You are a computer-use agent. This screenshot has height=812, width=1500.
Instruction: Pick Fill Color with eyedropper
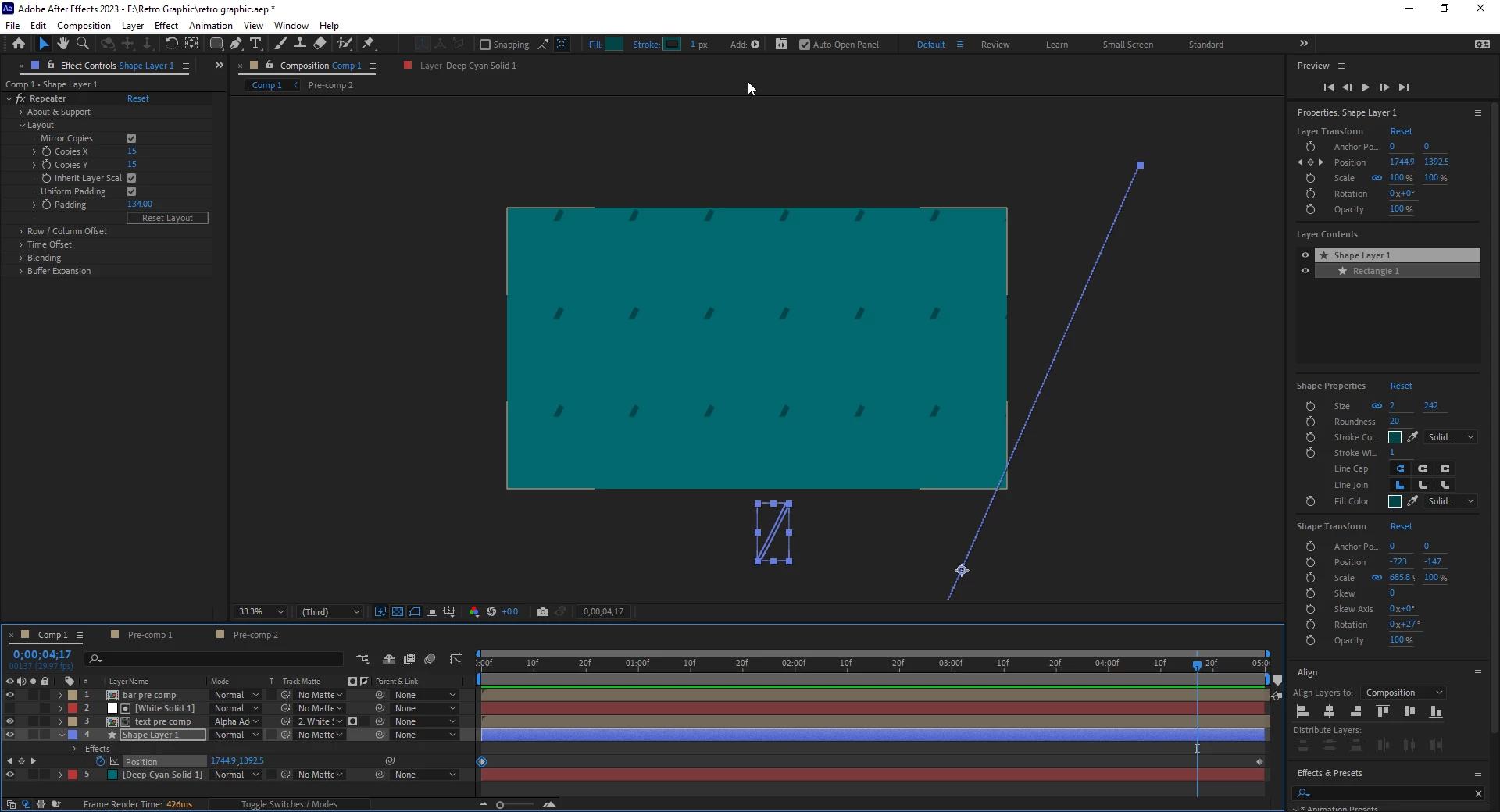[1412, 501]
